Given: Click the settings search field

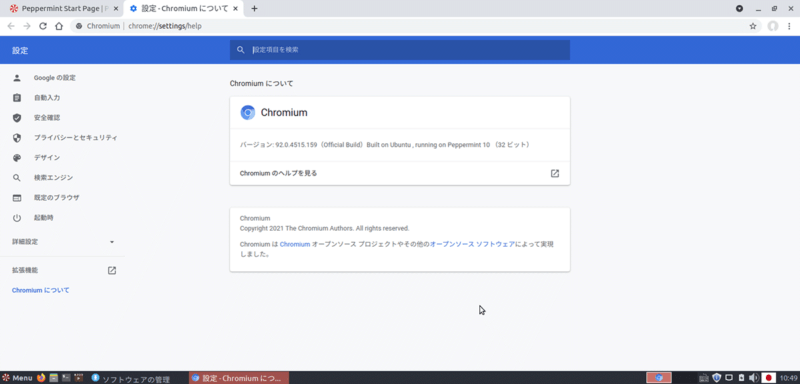Looking at the screenshot, I should pos(399,50).
